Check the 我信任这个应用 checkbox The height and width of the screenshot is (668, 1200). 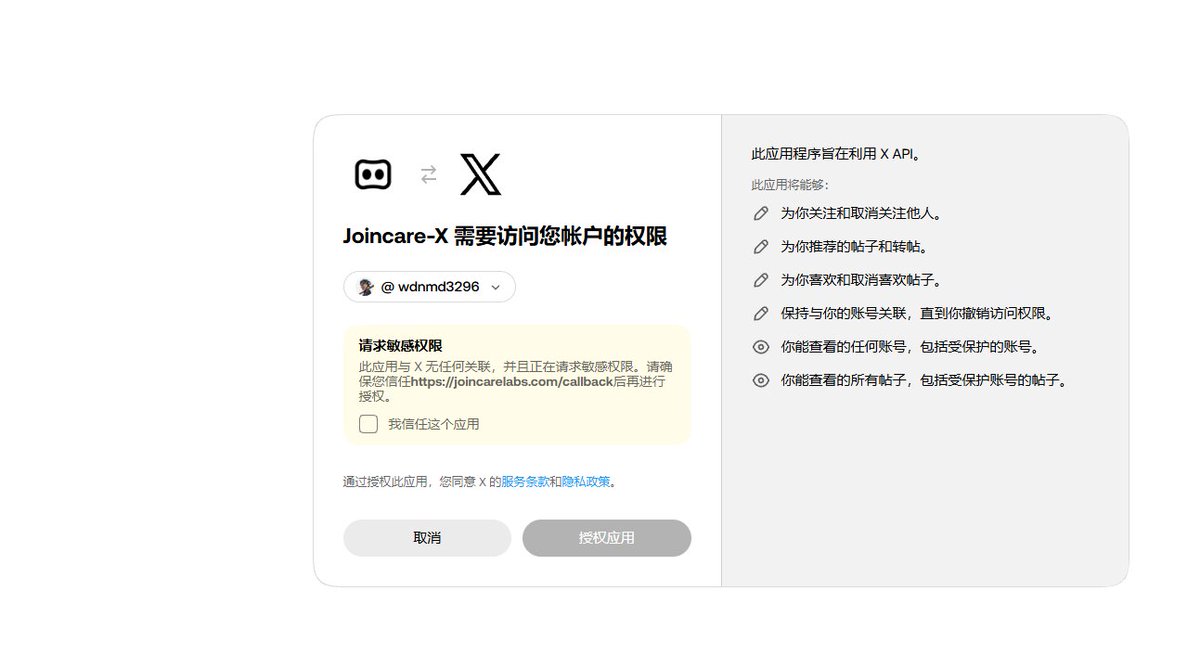(369, 424)
